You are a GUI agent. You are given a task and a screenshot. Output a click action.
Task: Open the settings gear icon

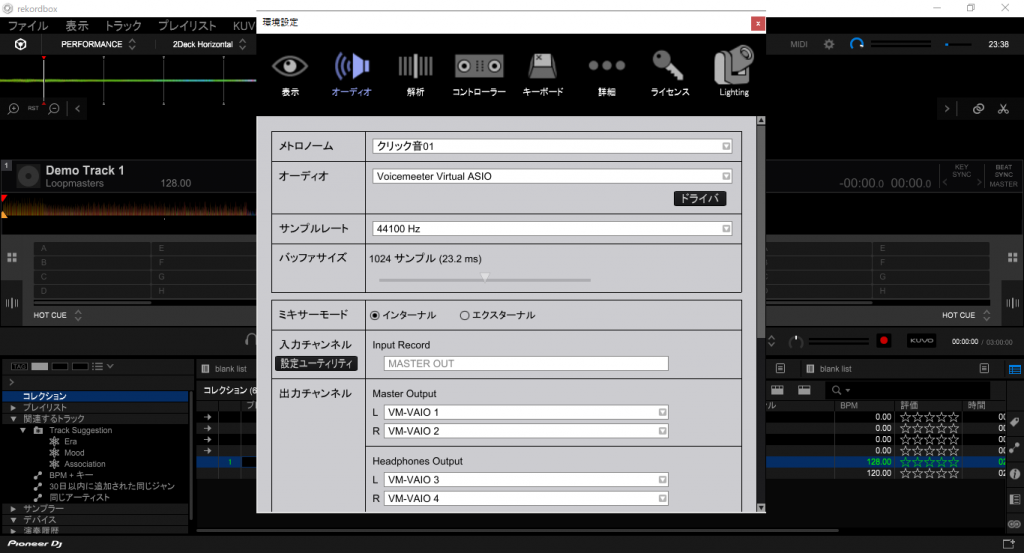(829, 44)
